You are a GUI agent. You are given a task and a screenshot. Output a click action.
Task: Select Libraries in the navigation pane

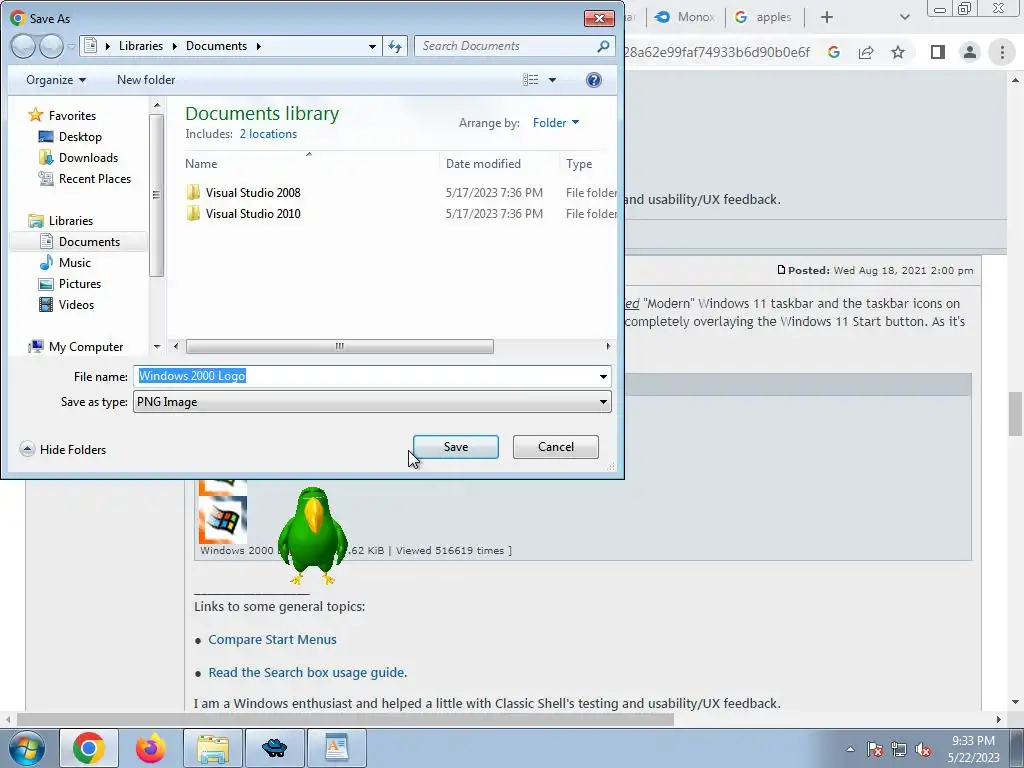(71, 221)
